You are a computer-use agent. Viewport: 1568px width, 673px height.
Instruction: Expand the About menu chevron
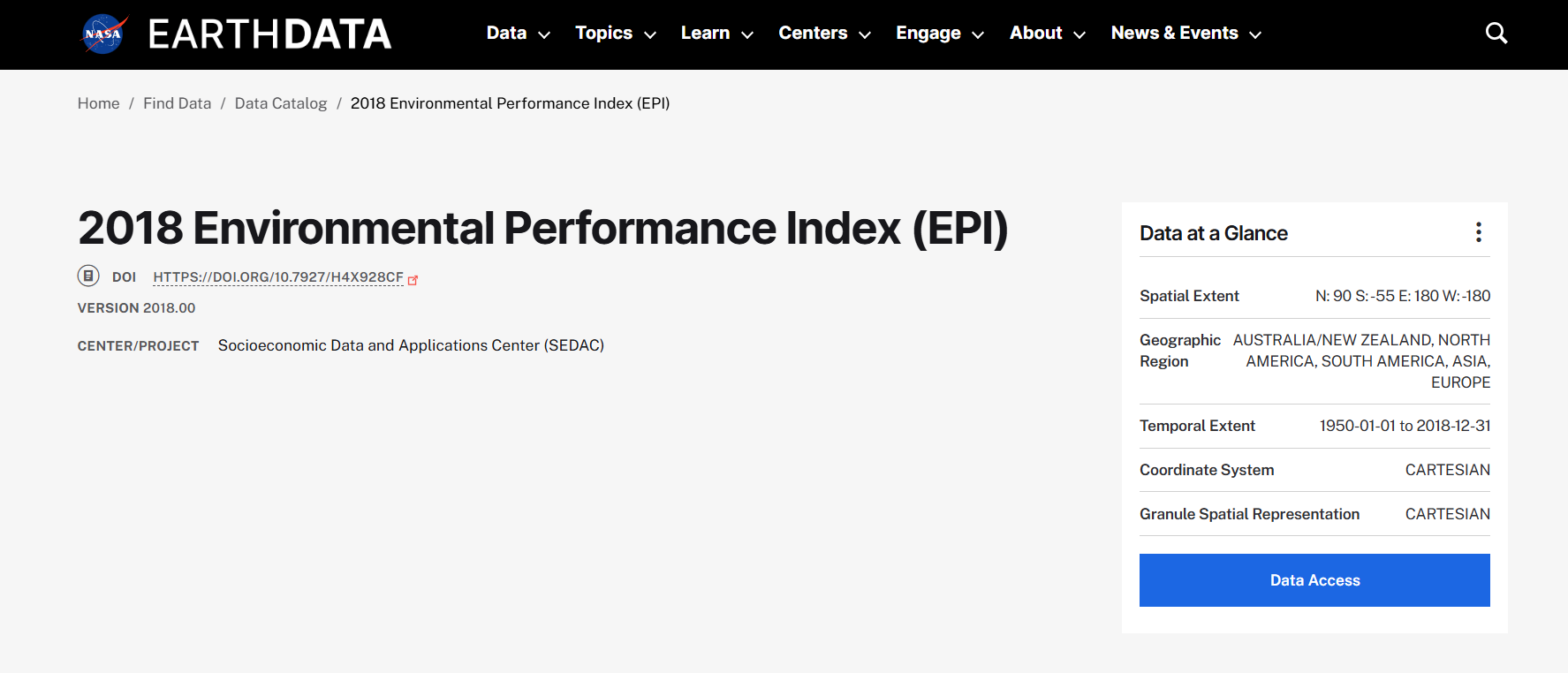[1079, 35]
